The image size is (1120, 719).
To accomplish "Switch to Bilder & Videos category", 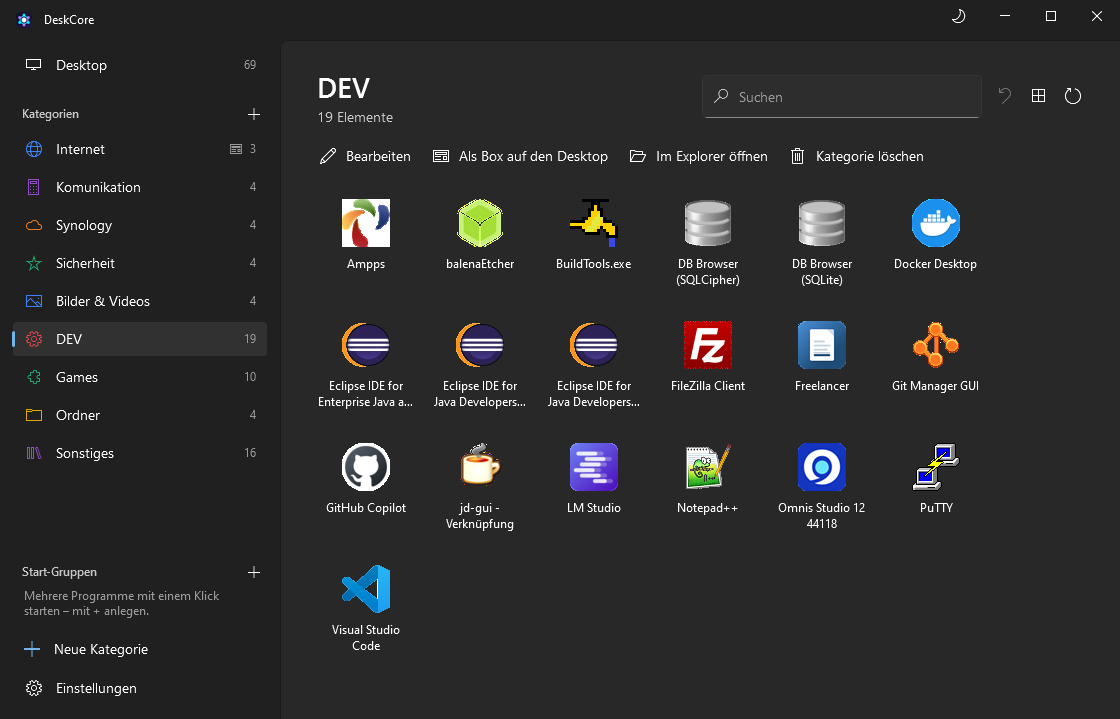I will pyautogui.click(x=140, y=301).
